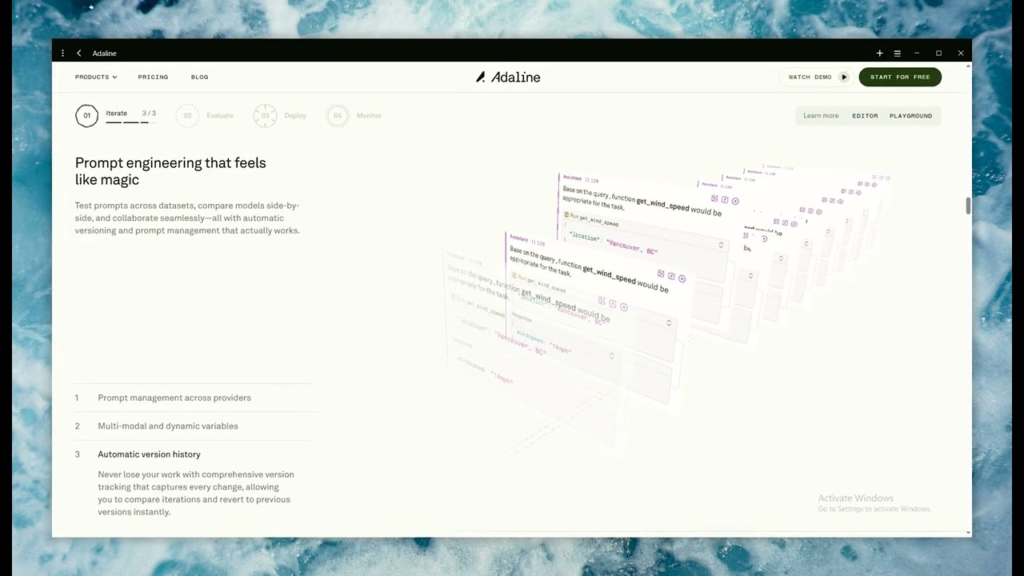Click the 04 Monitor step icon
Image resolution: width=1024 pixels, height=576 pixels.
(339, 115)
